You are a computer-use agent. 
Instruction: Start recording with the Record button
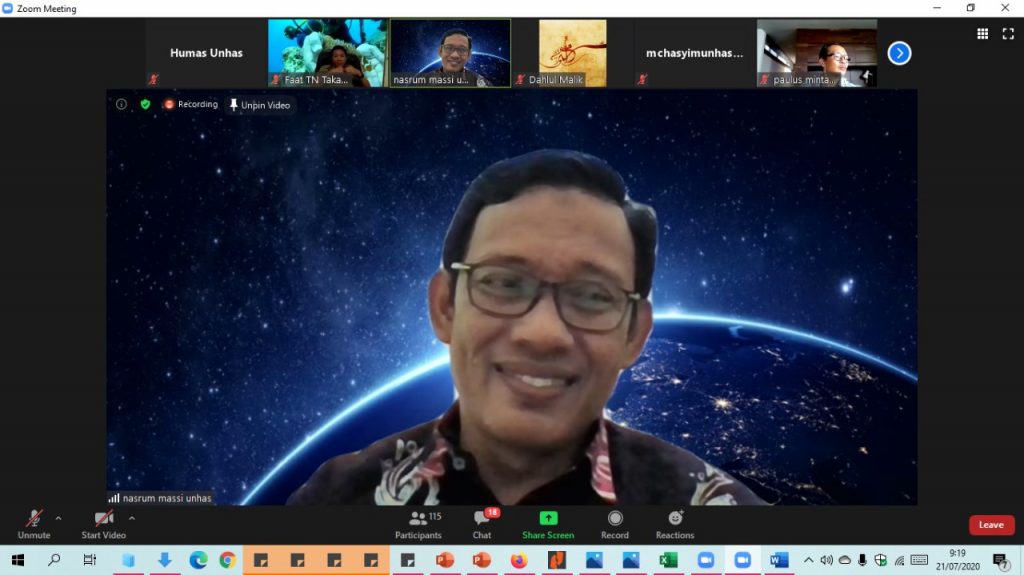coord(615,525)
